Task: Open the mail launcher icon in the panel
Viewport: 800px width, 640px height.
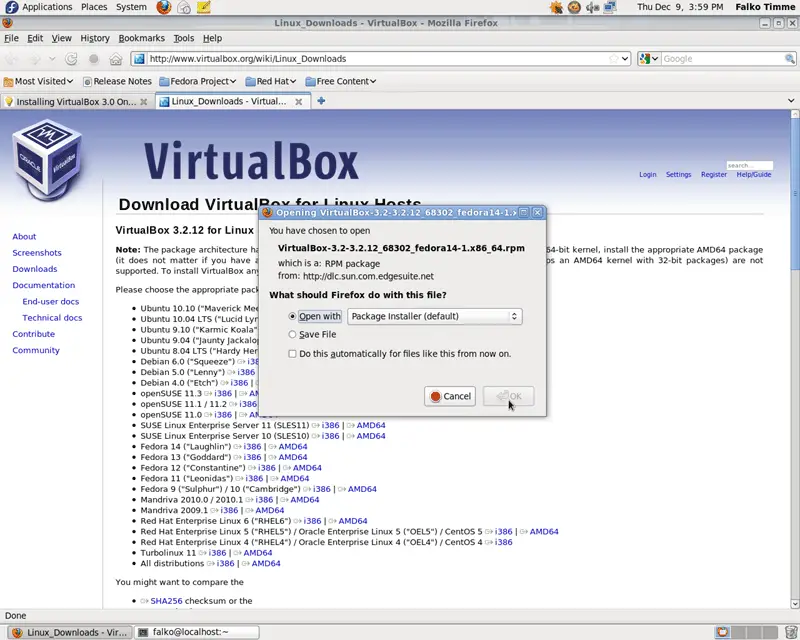Action: tap(184, 7)
